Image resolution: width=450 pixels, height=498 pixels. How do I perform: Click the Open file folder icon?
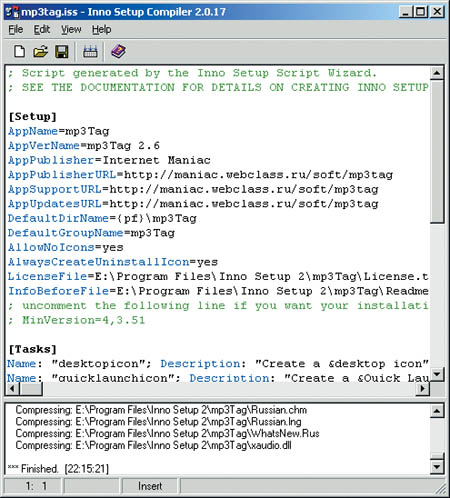41,52
